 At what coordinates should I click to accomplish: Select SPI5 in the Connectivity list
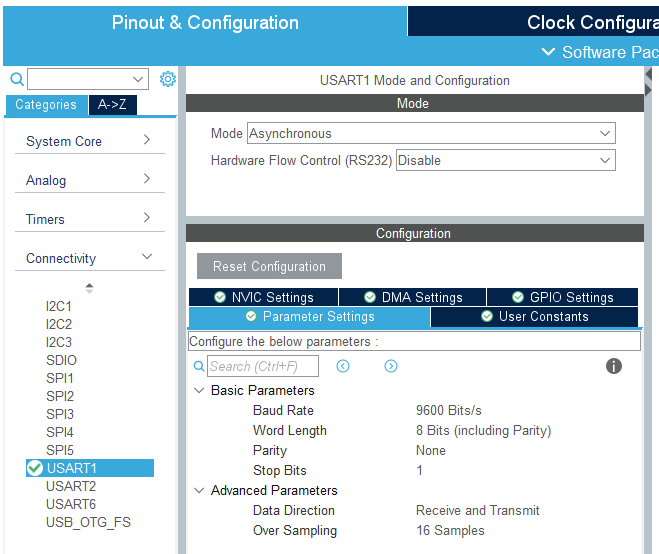click(60, 450)
